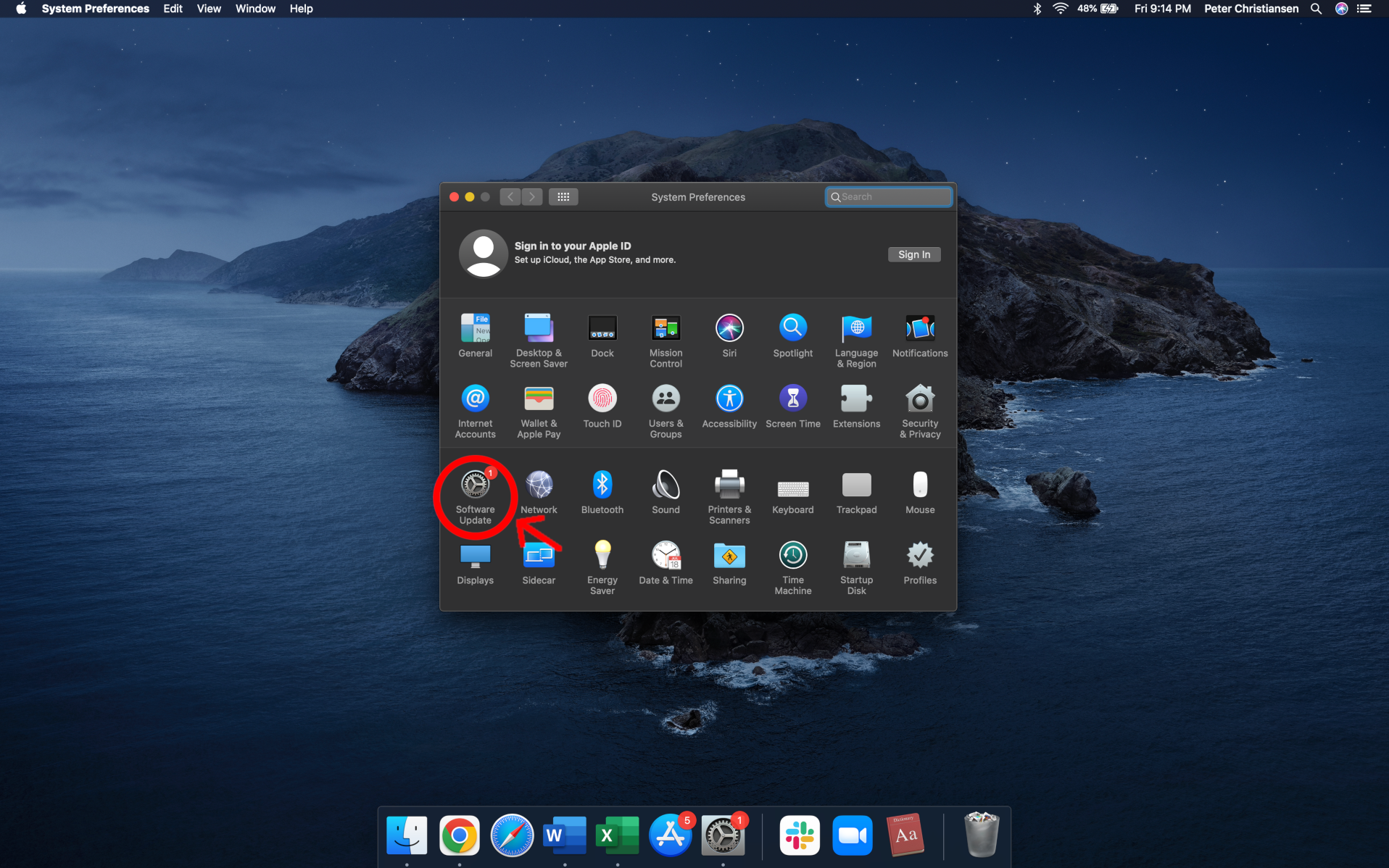Open Startup Disk settings

coord(856,567)
